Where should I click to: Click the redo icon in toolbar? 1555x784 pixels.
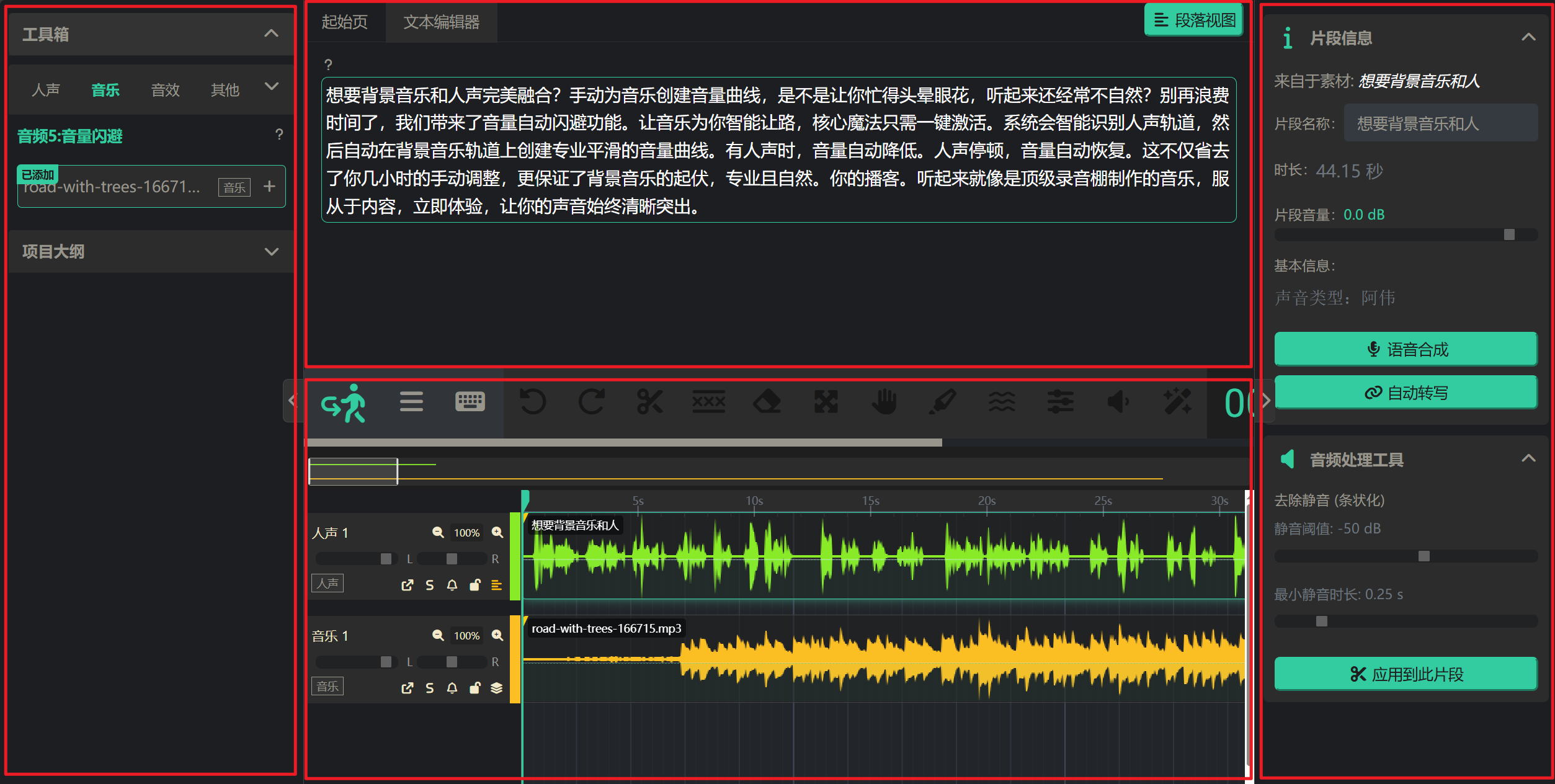591,402
